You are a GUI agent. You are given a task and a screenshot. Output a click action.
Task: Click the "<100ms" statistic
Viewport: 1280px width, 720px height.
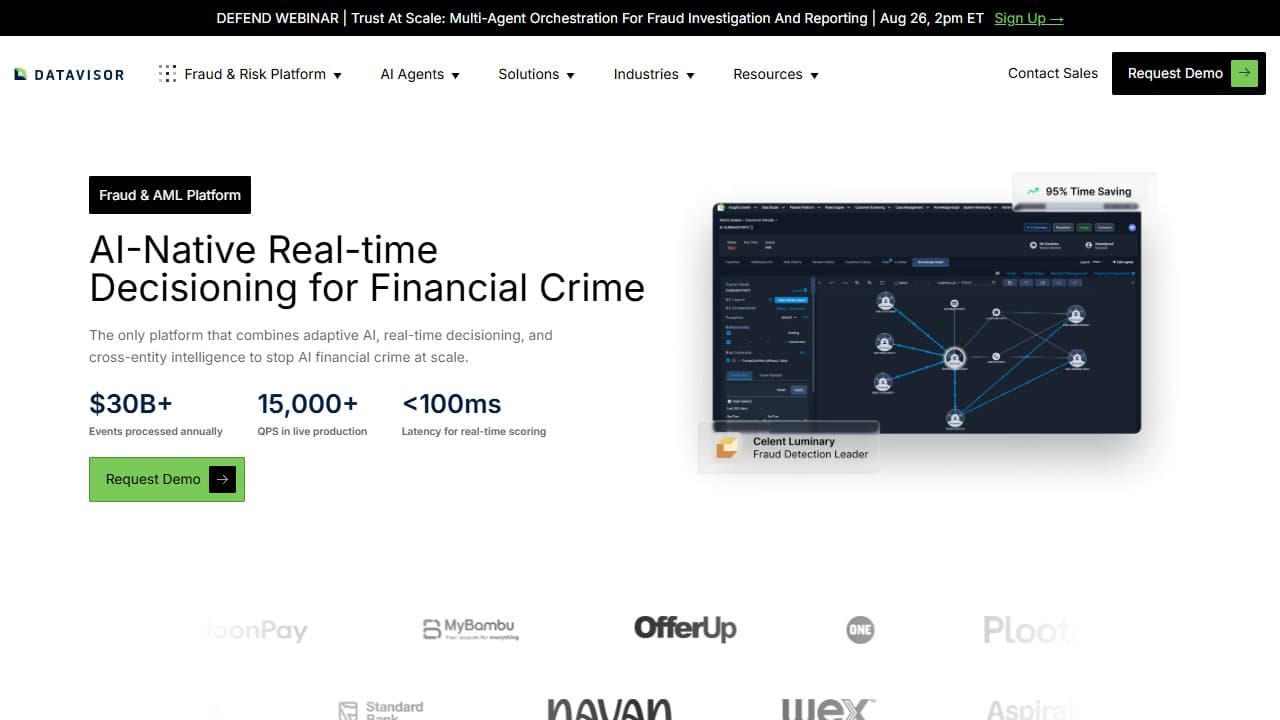point(451,404)
